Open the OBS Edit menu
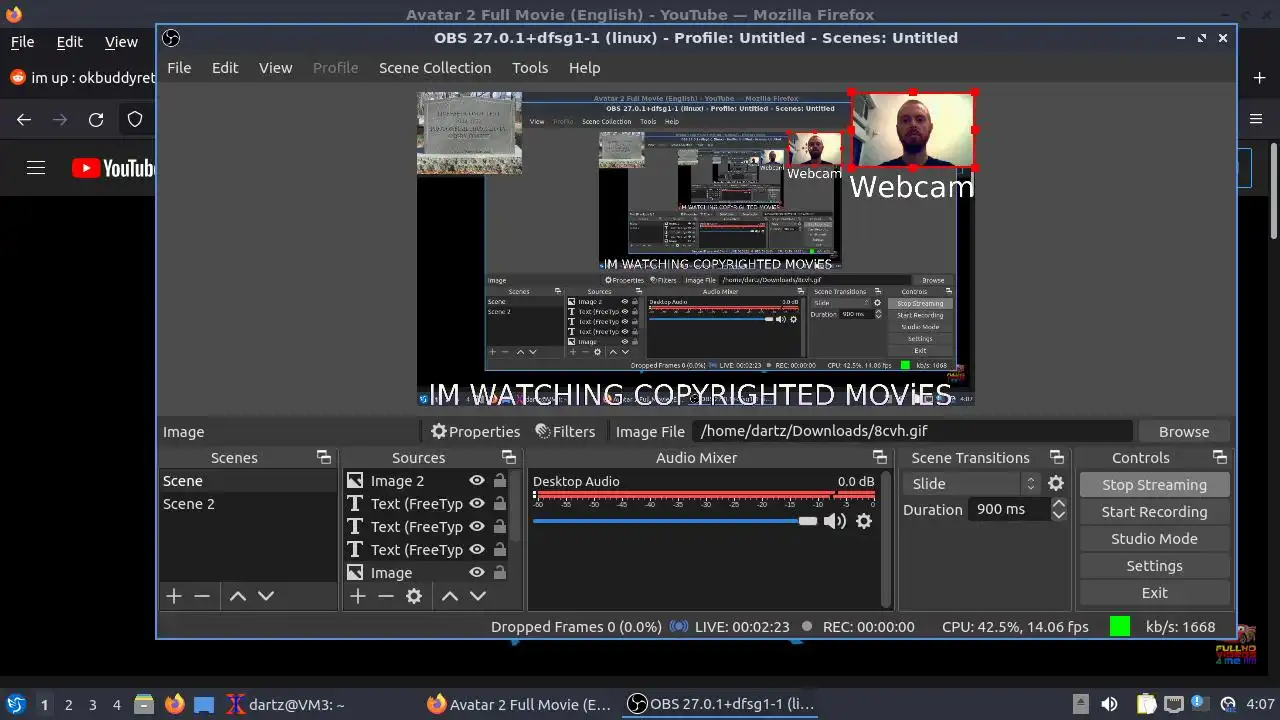 coord(225,68)
